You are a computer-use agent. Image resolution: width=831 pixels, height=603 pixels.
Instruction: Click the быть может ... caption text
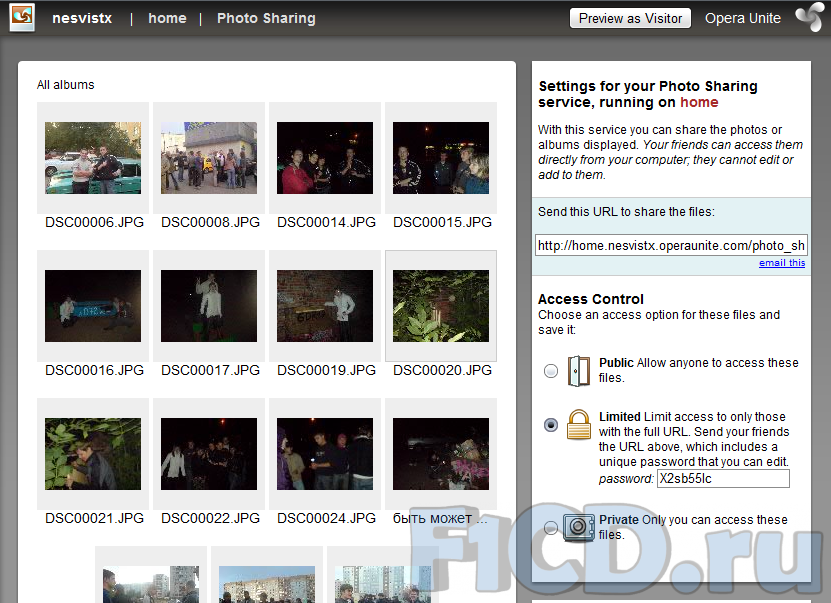click(440, 518)
